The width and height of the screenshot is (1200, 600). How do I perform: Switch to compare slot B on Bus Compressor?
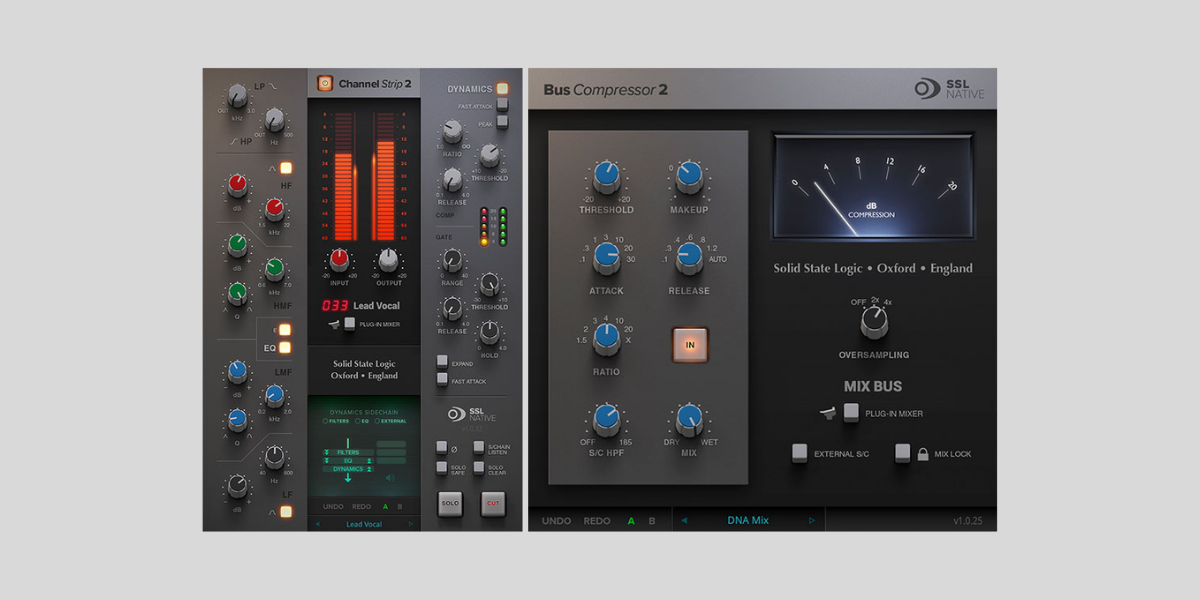[651, 521]
